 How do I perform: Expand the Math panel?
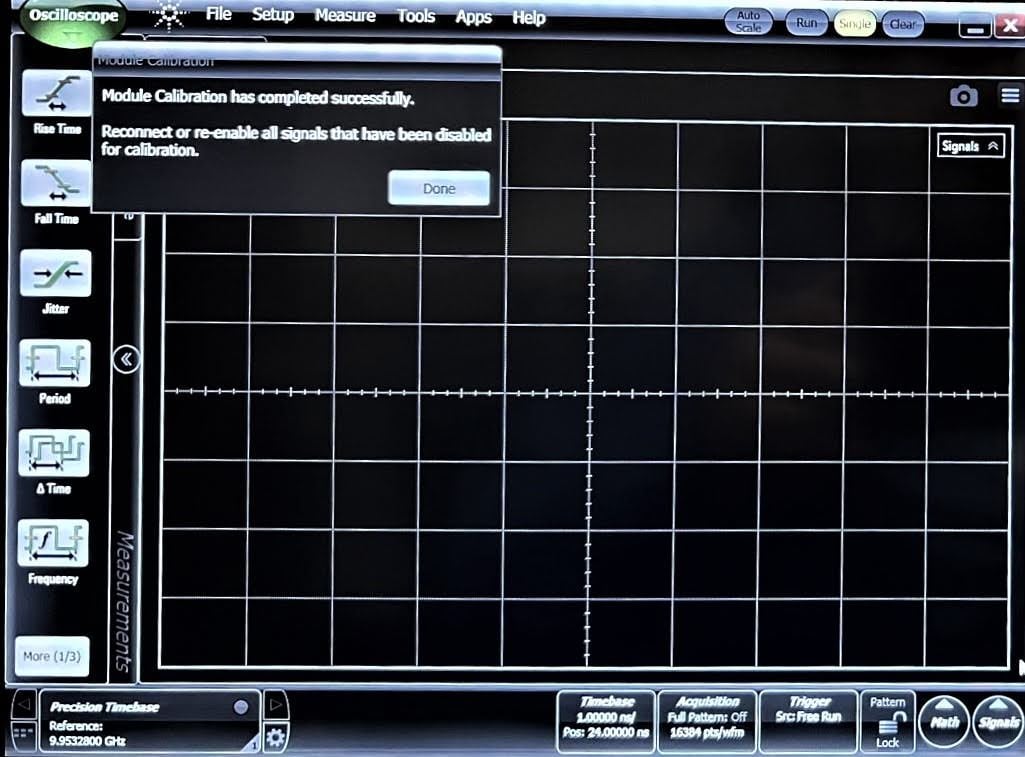[943, 721]
